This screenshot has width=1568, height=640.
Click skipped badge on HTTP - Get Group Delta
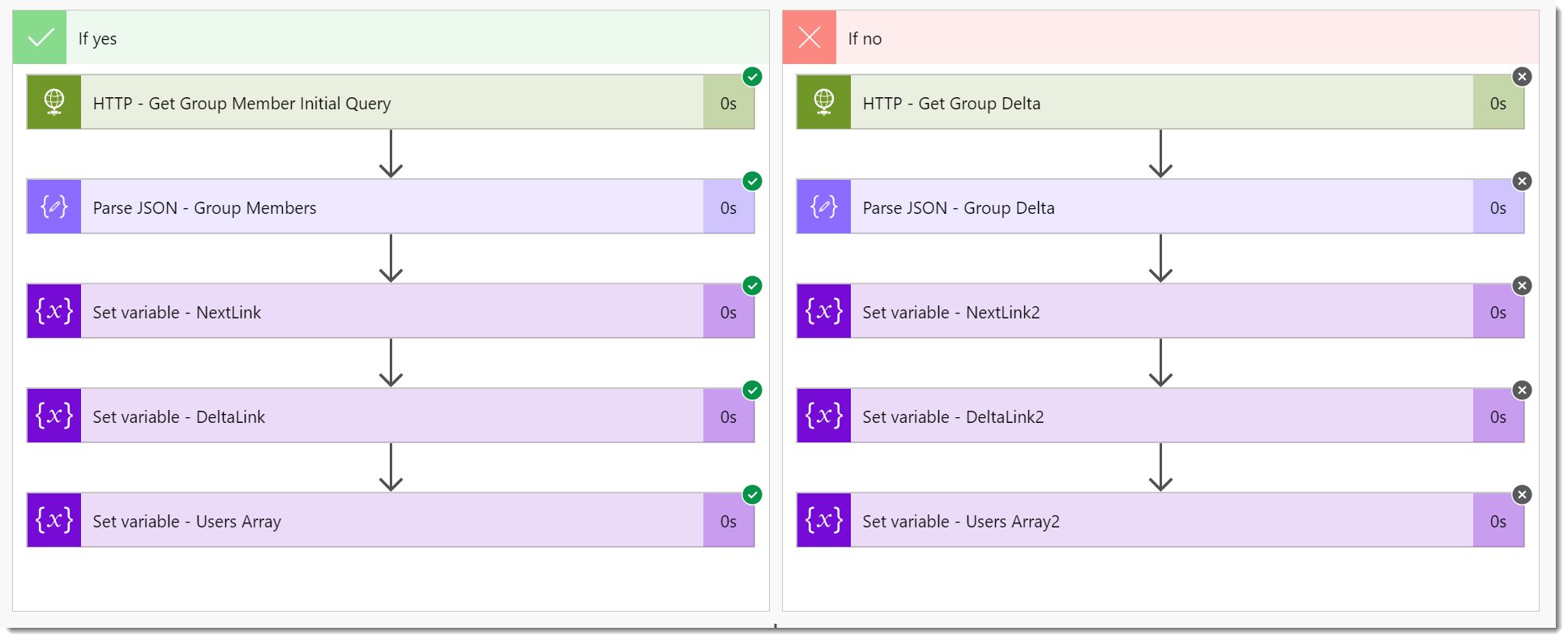click(1523, 77)
